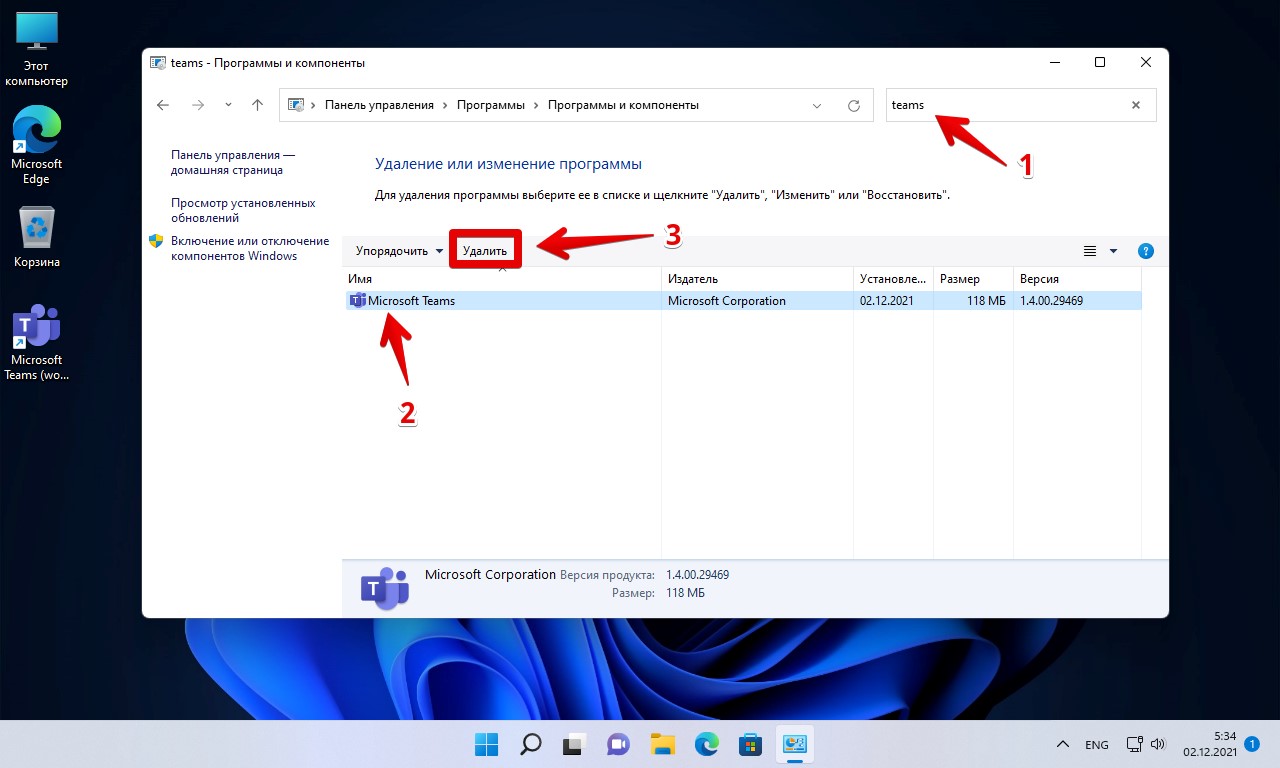This screenshot has width=1280, height=768.
Task: Click the Back navigation arrow
Action: point(164,105)
